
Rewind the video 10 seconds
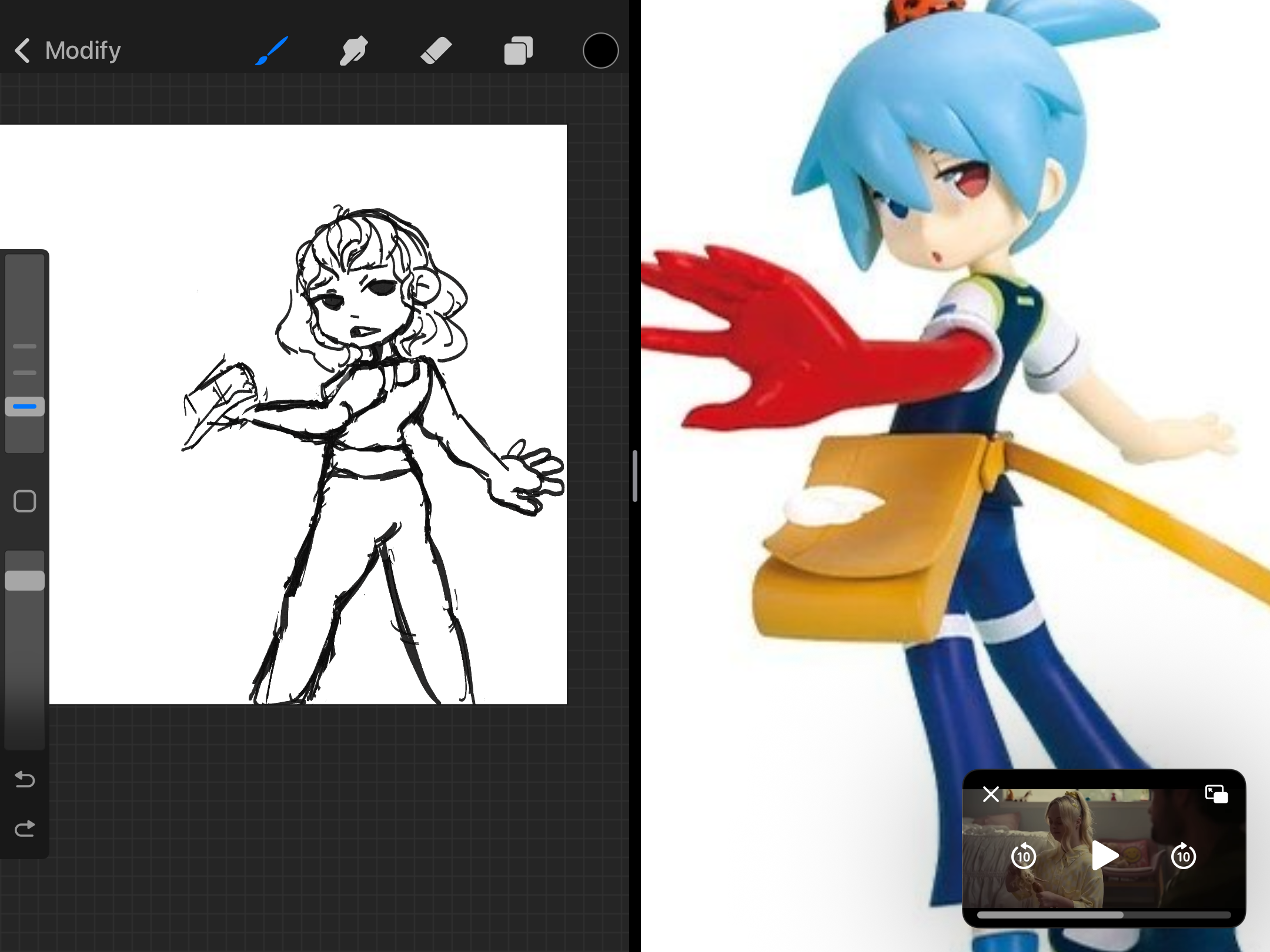pos(1024,856)
